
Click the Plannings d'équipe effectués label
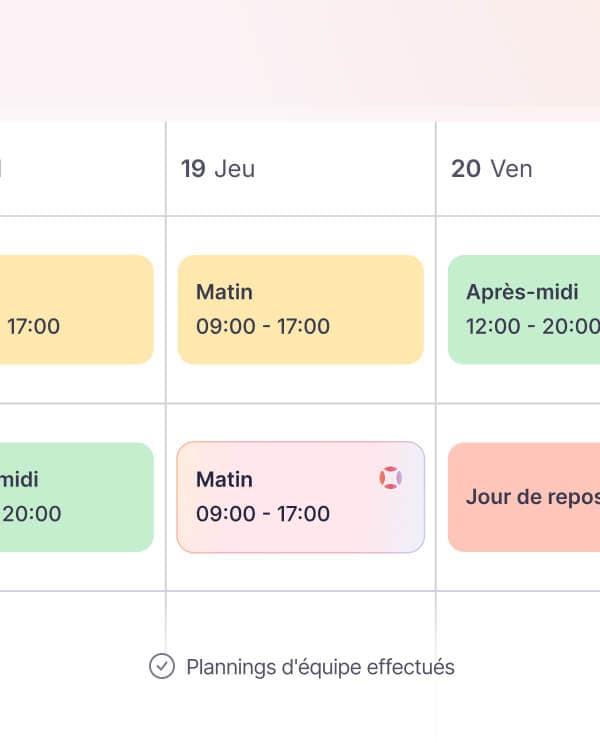(x=320, y=666)
